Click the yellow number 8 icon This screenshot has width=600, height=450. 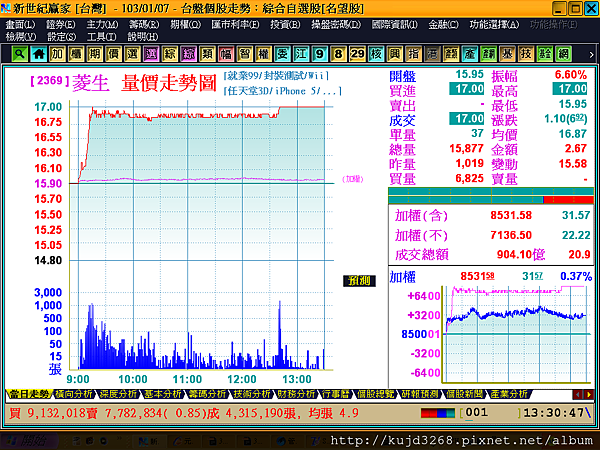coord(338,54)
